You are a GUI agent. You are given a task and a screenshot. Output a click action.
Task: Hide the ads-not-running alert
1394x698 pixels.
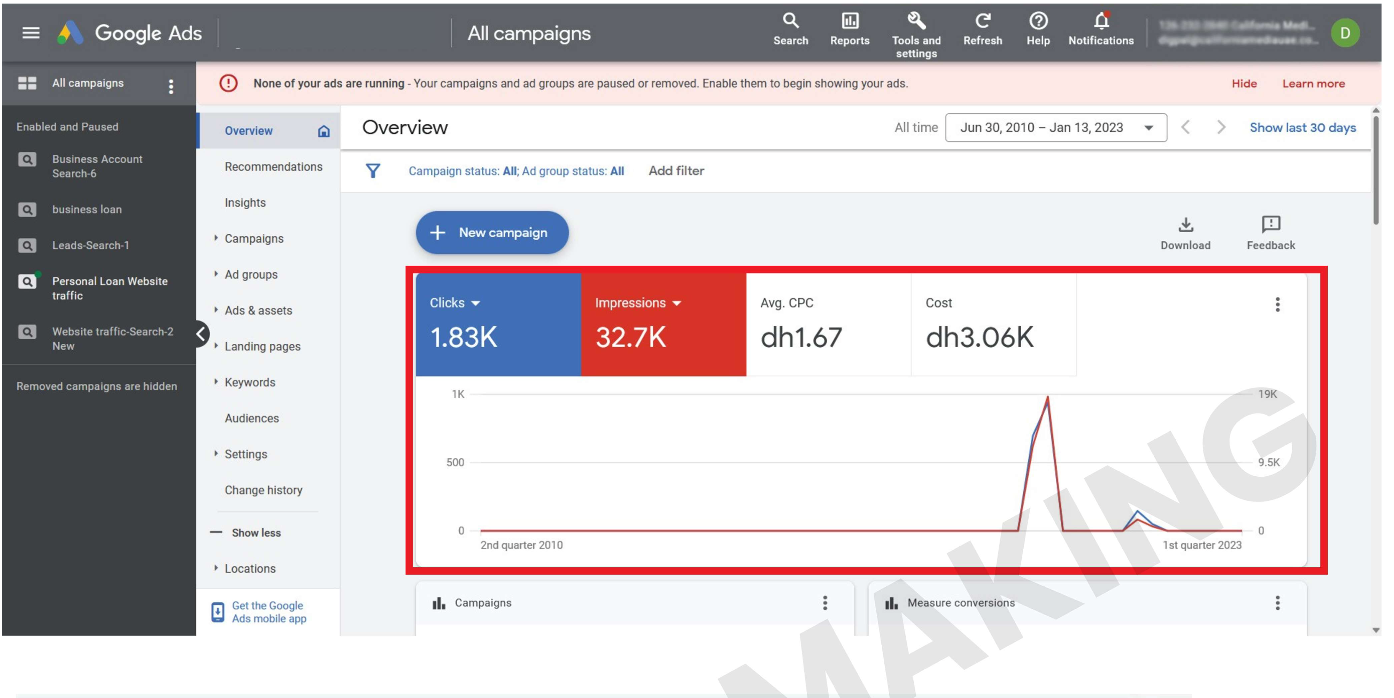(1244, 84)
